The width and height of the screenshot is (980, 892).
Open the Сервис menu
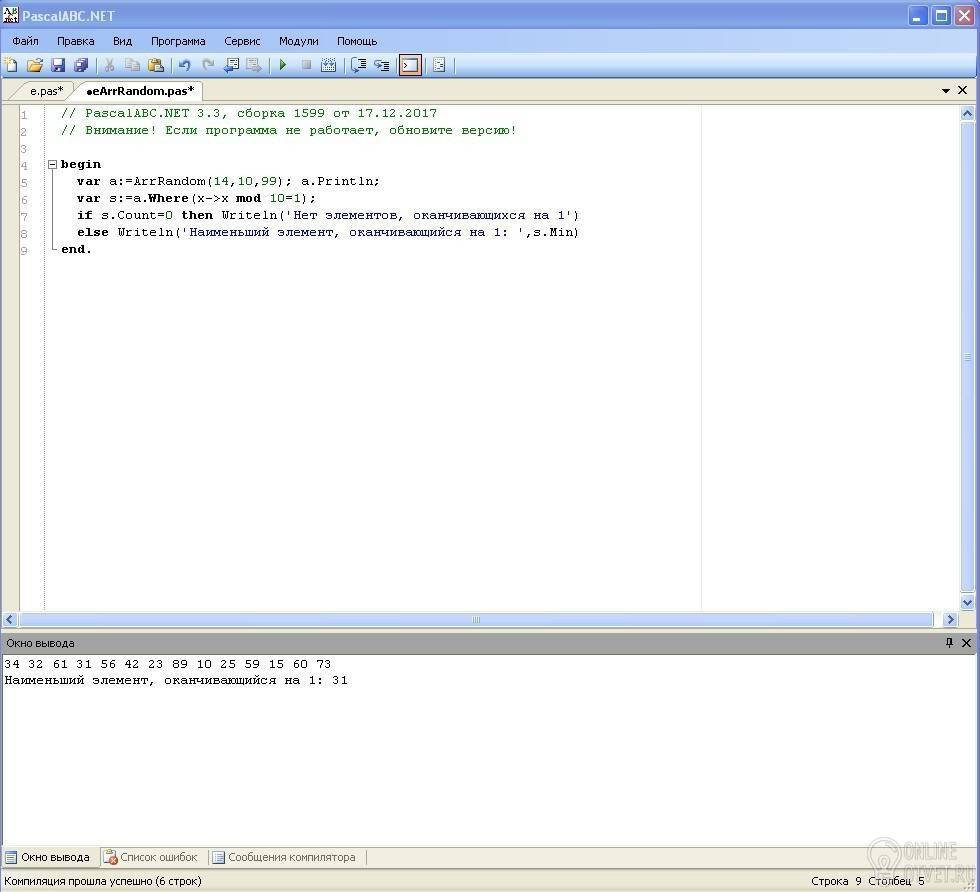click(x=242, y=41)
